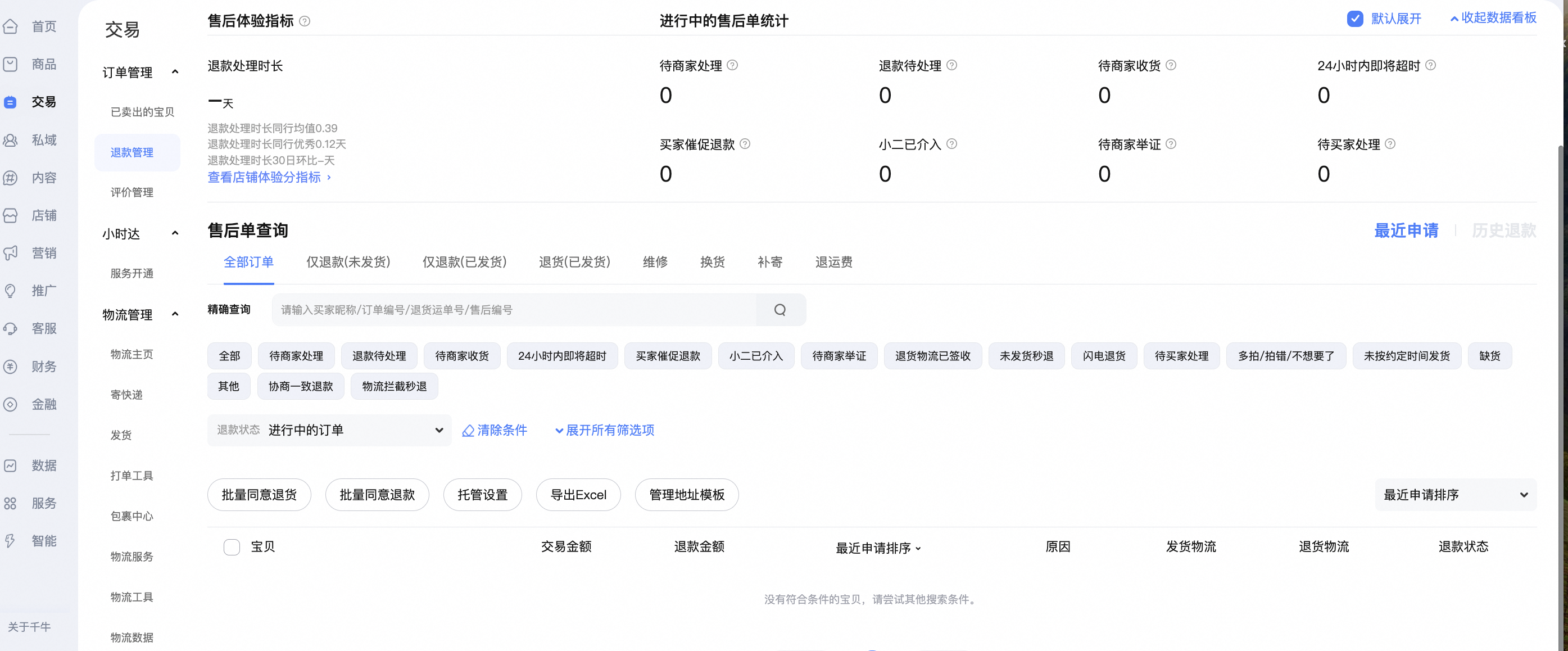Open the 最近申请排序 sort dropdown at right

(x=1456, y=495)
